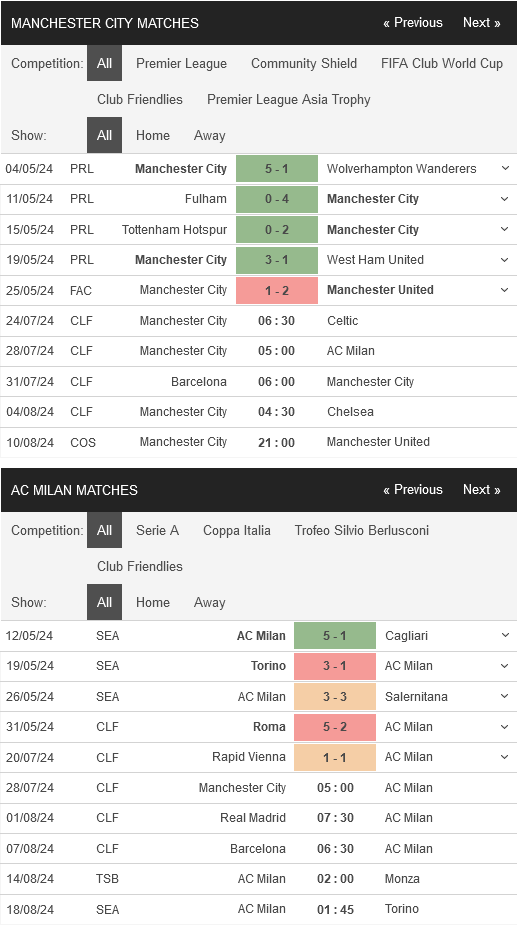The width and height of the screenshot is (517, 931).
Task: Go to Next Manchester City matches
Action: (481, 23)
